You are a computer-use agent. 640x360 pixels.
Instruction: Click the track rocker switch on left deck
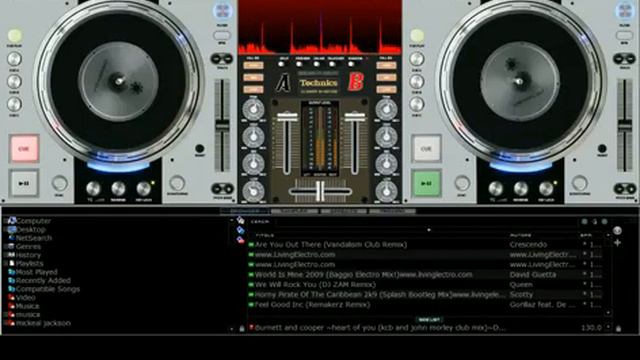point(222,59)
